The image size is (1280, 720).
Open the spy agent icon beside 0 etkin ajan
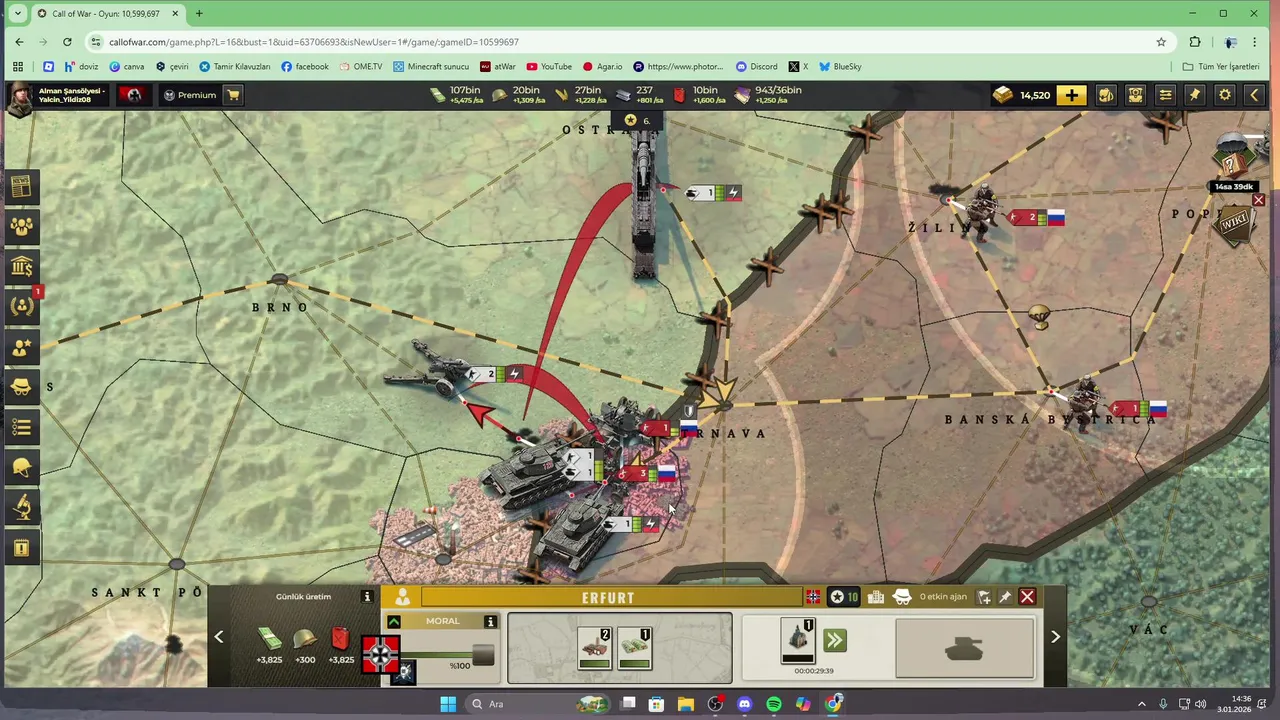coord(902,597)
